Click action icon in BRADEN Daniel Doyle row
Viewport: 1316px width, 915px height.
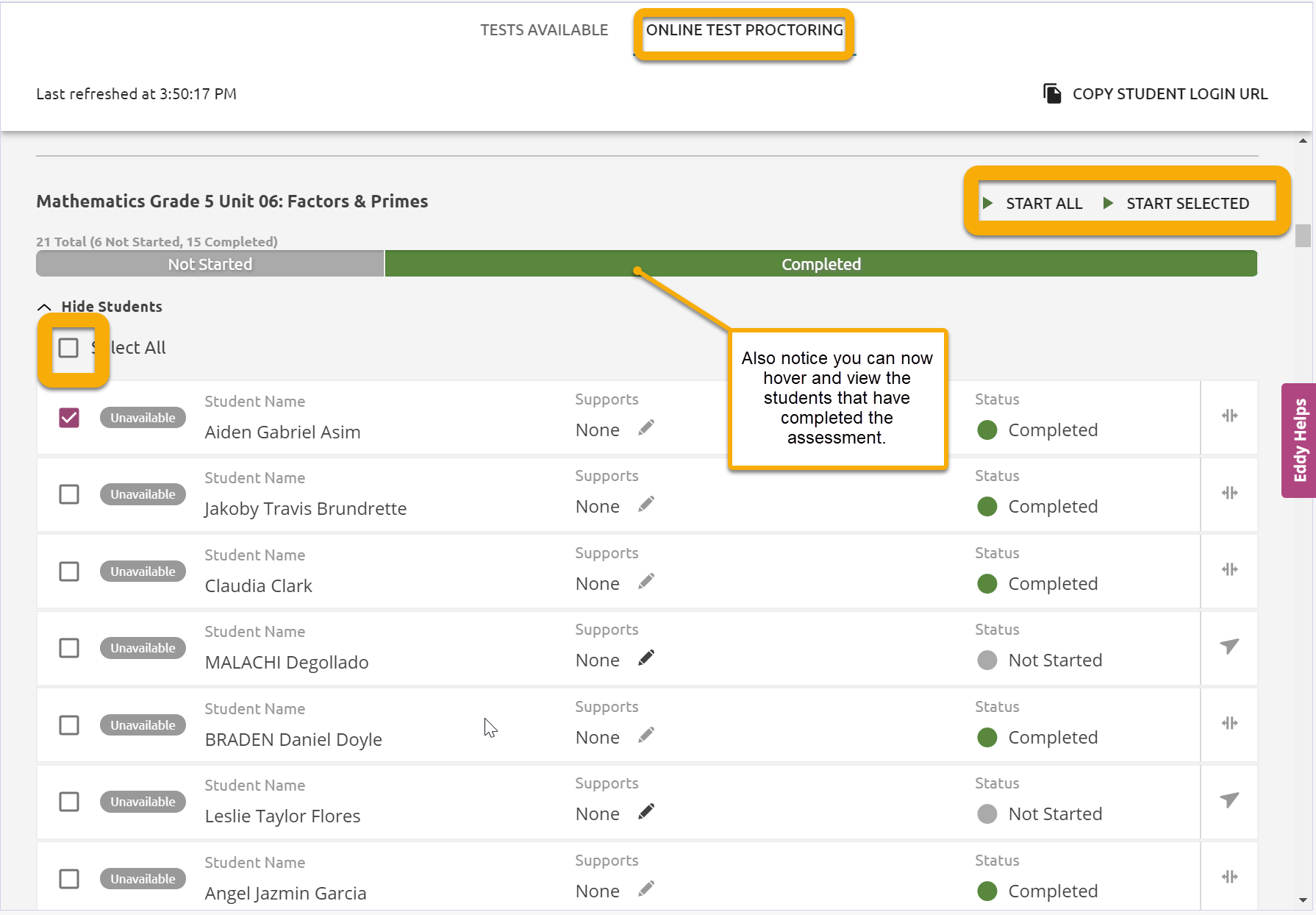point(1230,723)
